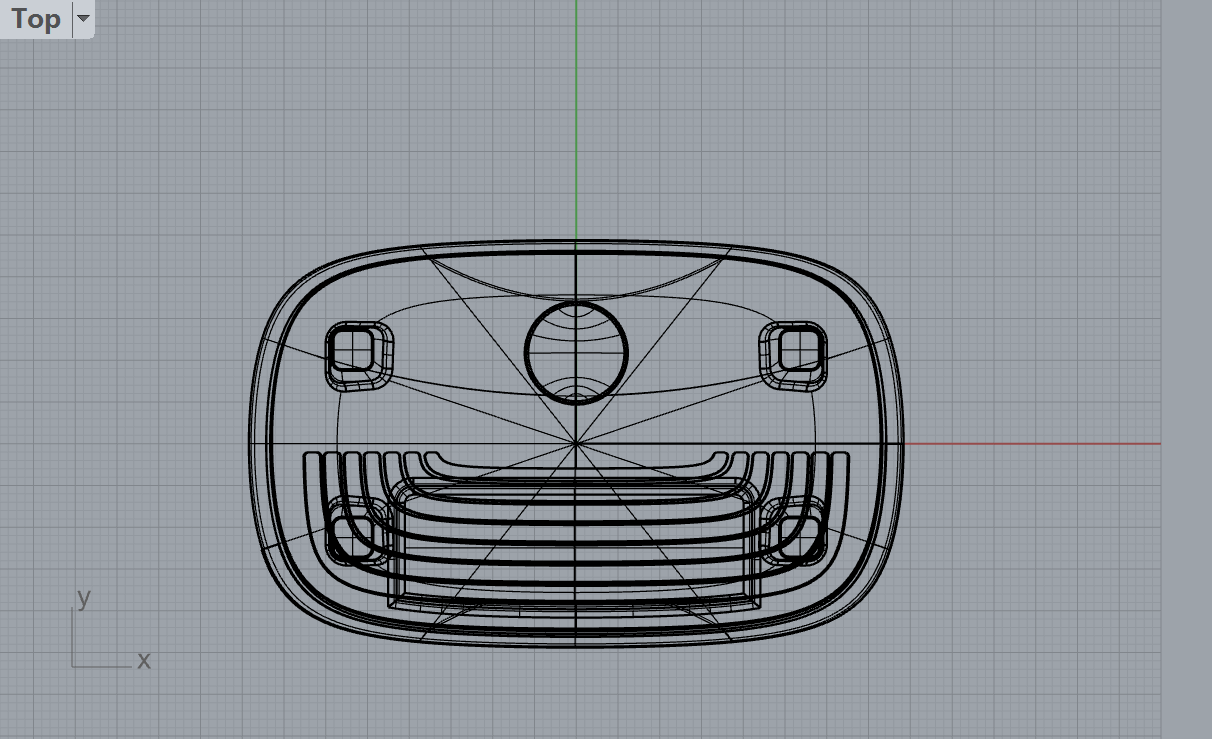Select the bottom edge of the rectangular recess
The width and height of the screenshot is (1212, 739).
(576, 609)
